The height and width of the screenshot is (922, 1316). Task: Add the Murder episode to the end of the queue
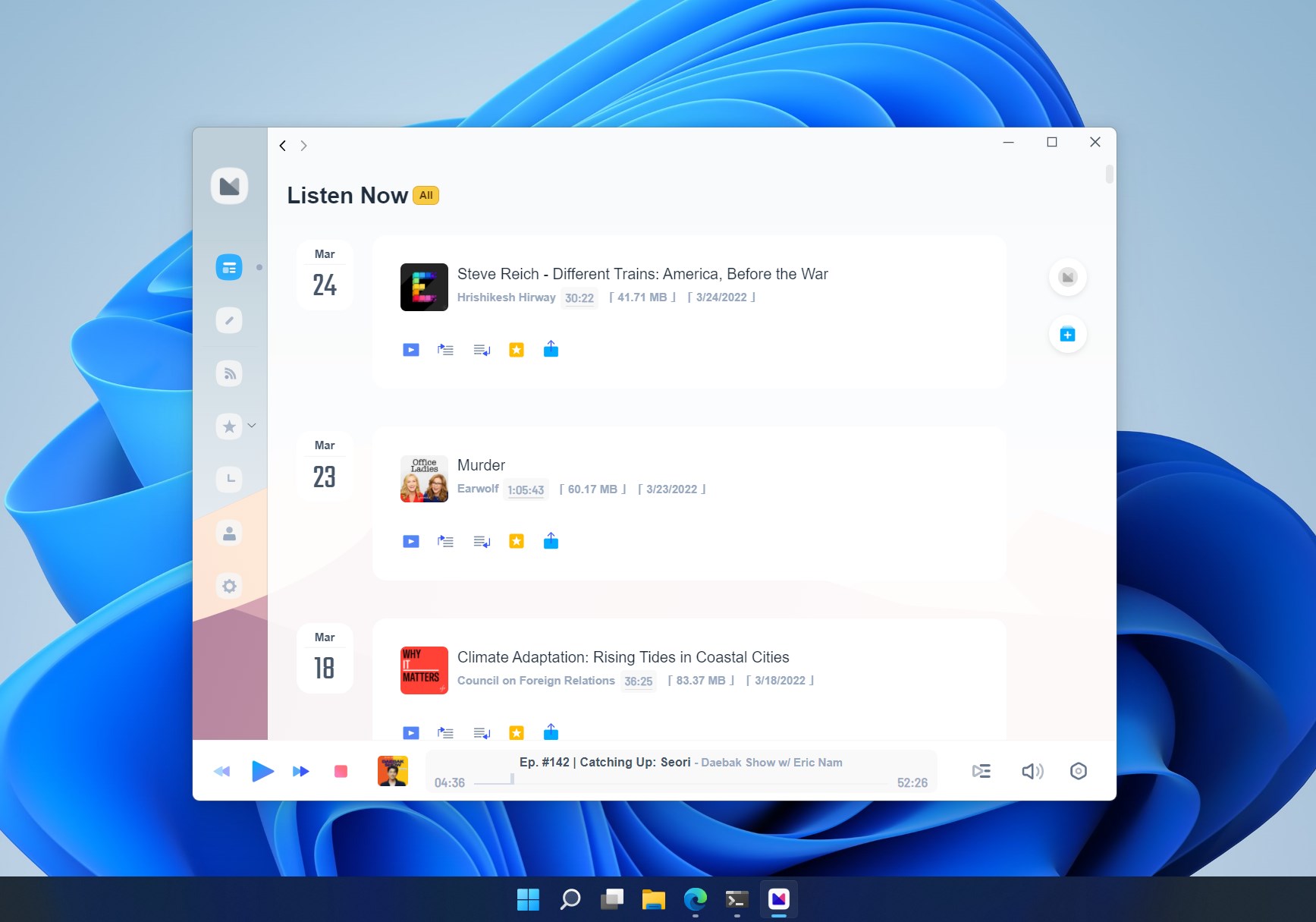[x=481, y=540]
